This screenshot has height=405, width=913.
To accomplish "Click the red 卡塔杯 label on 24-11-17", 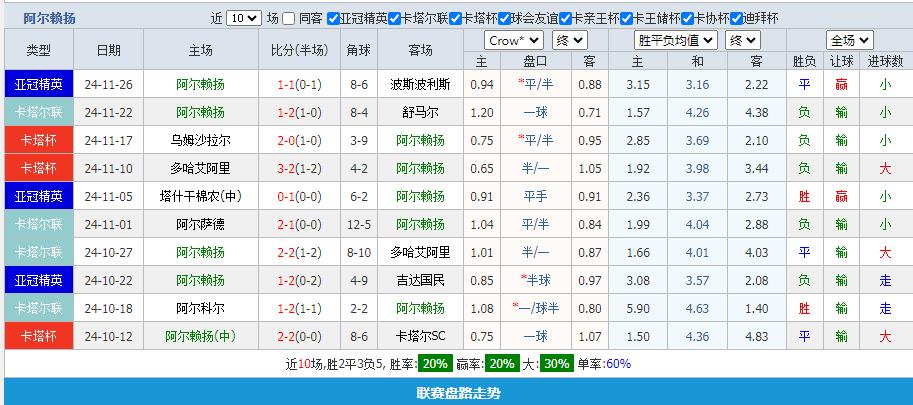I will click(x=39, y=140).
